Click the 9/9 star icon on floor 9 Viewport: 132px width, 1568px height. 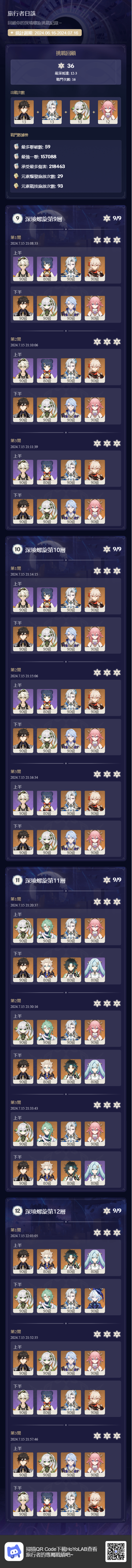[107, 218]
